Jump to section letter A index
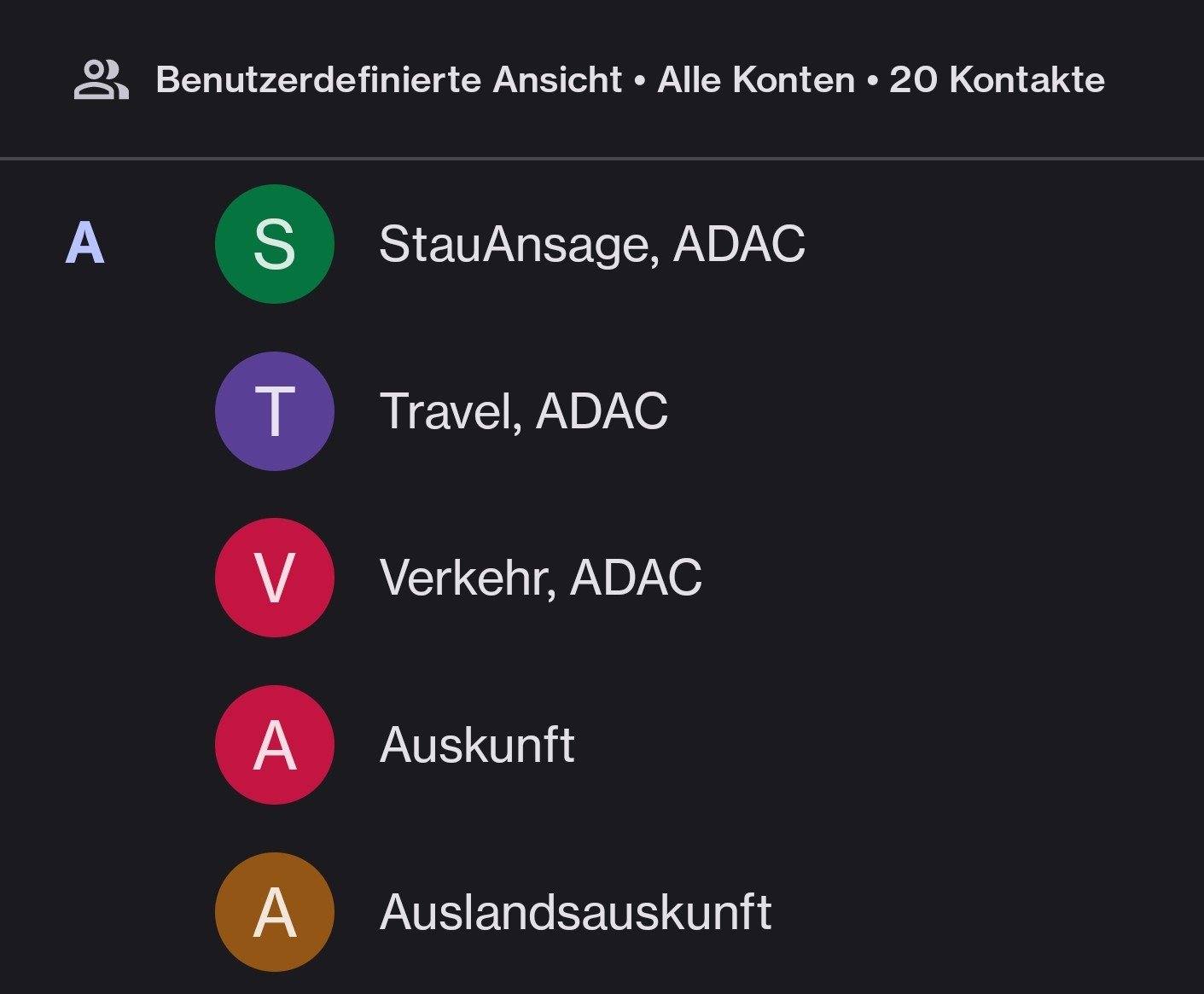 tap(85, 243)
